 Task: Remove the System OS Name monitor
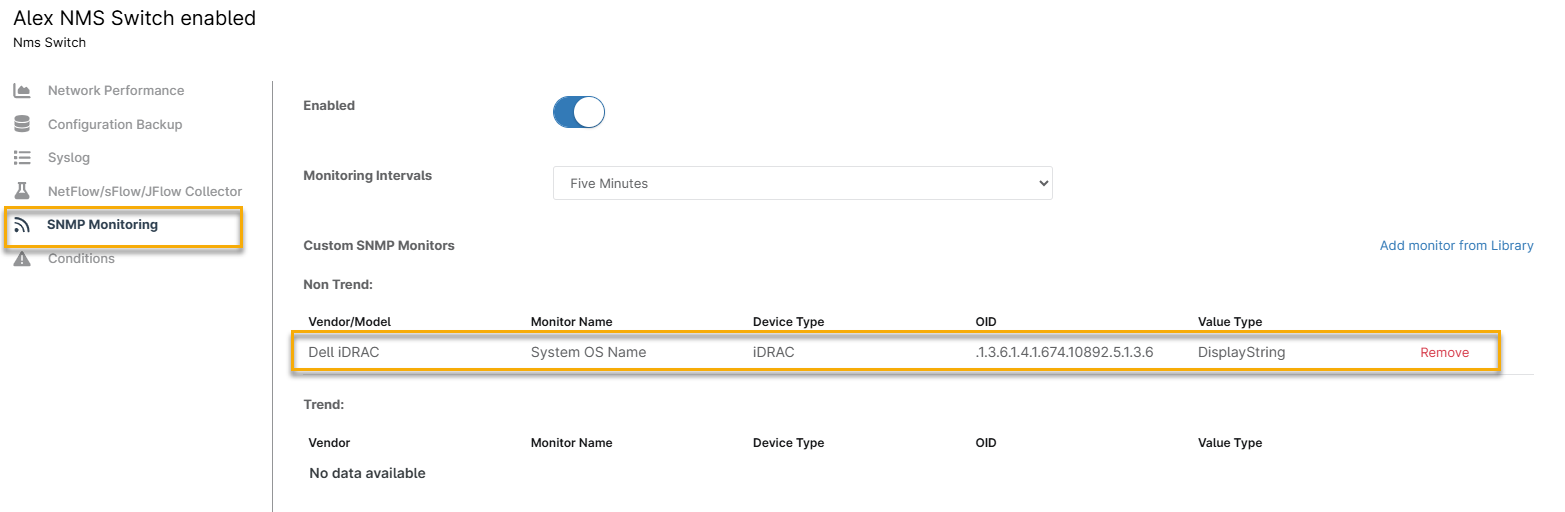coord(1444,353)
